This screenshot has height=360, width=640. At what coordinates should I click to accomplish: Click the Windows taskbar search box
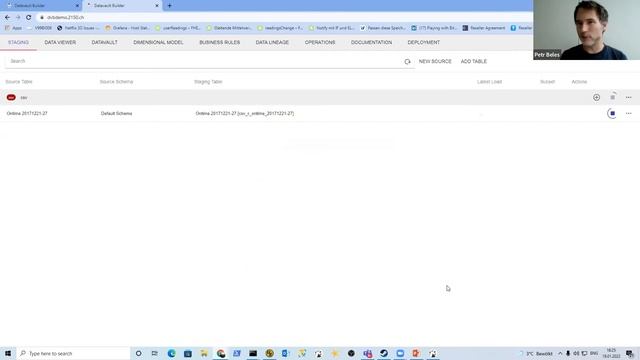73,353
